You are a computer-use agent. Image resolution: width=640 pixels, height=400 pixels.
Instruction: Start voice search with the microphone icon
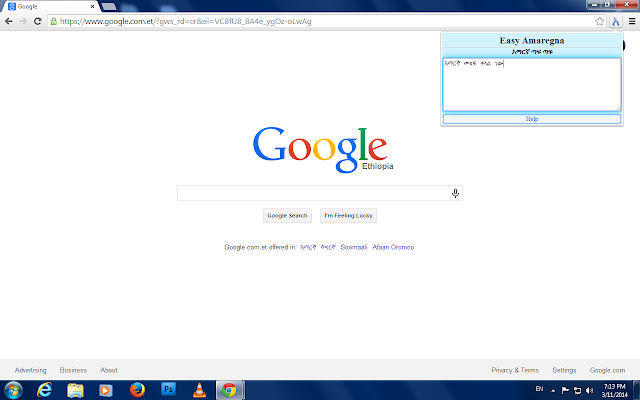pos(456,193)
